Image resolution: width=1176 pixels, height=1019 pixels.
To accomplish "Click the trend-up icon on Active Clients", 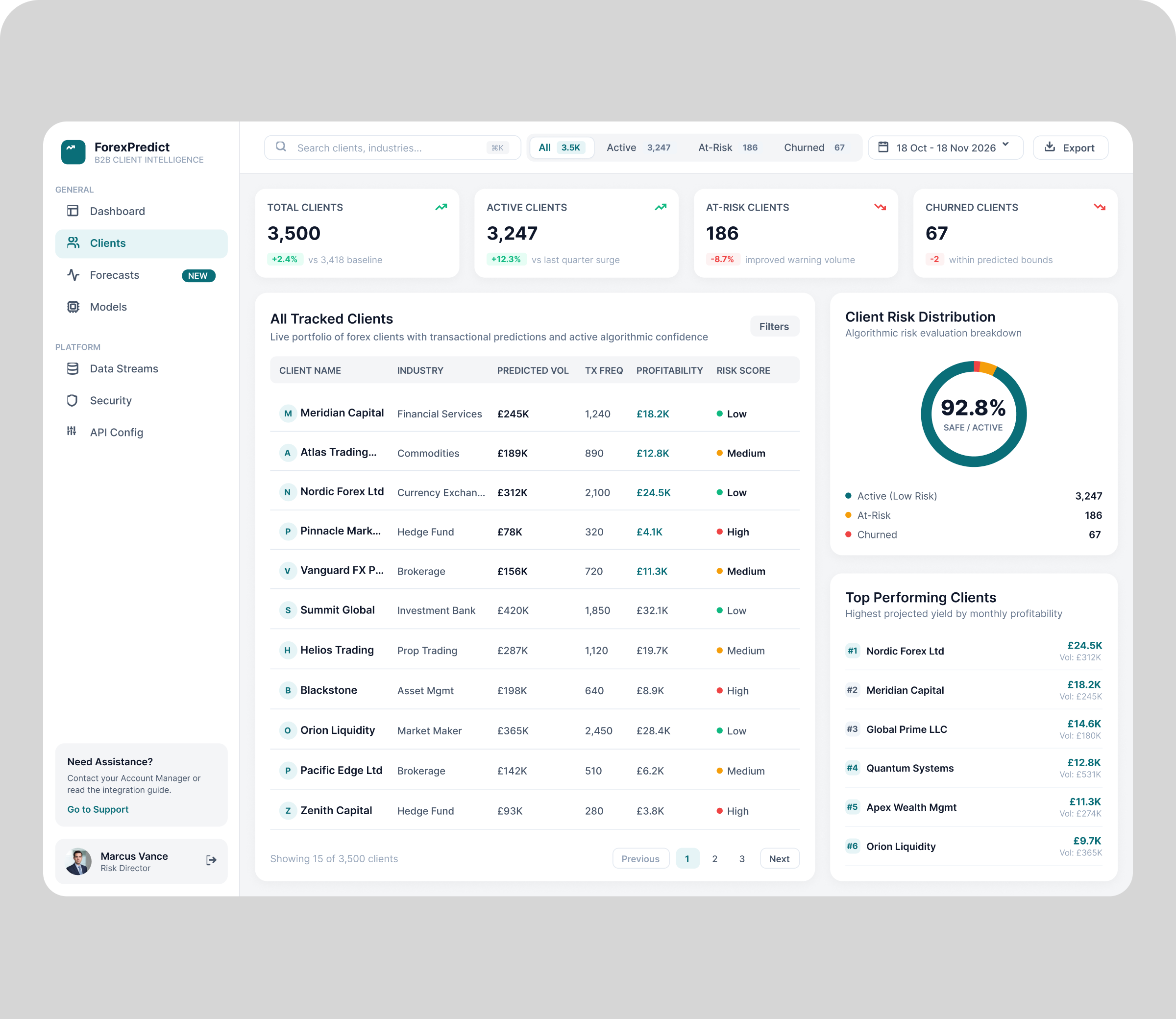I will click(661, 207).
